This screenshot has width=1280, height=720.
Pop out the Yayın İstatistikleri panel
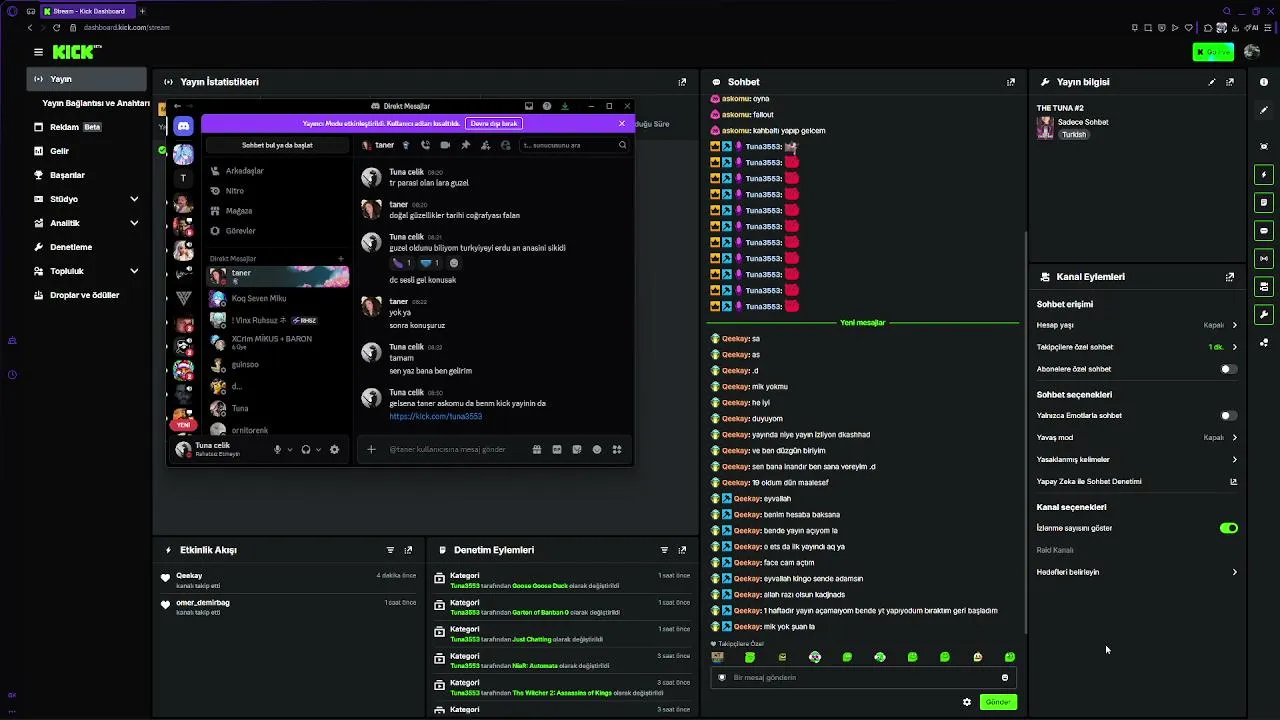click(682, 82)
